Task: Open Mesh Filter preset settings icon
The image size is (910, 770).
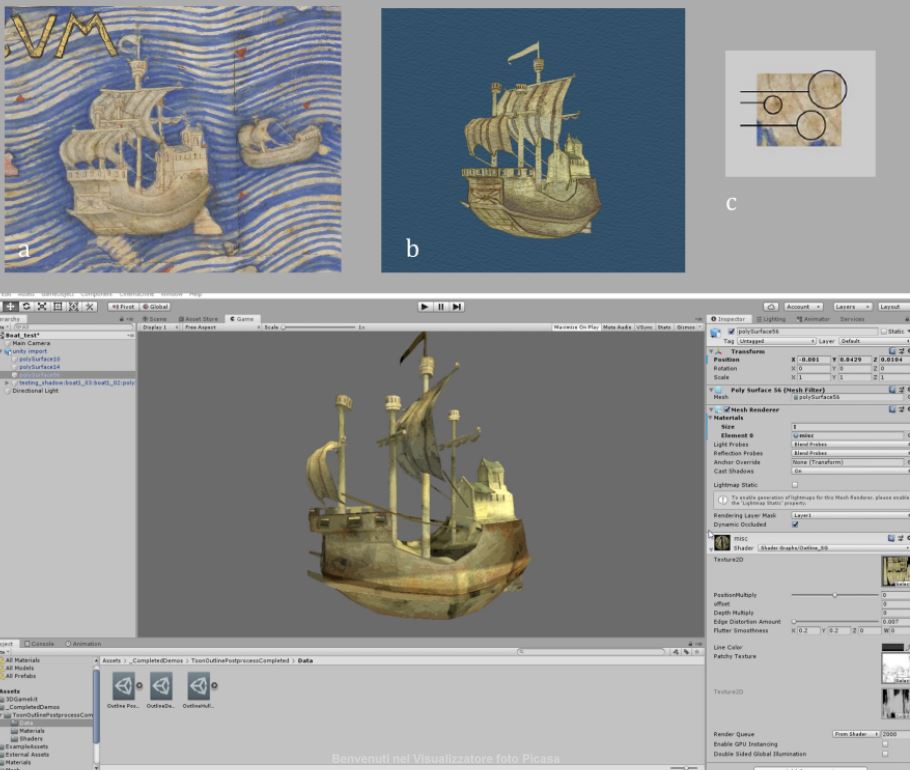Action: pos(901,389)
